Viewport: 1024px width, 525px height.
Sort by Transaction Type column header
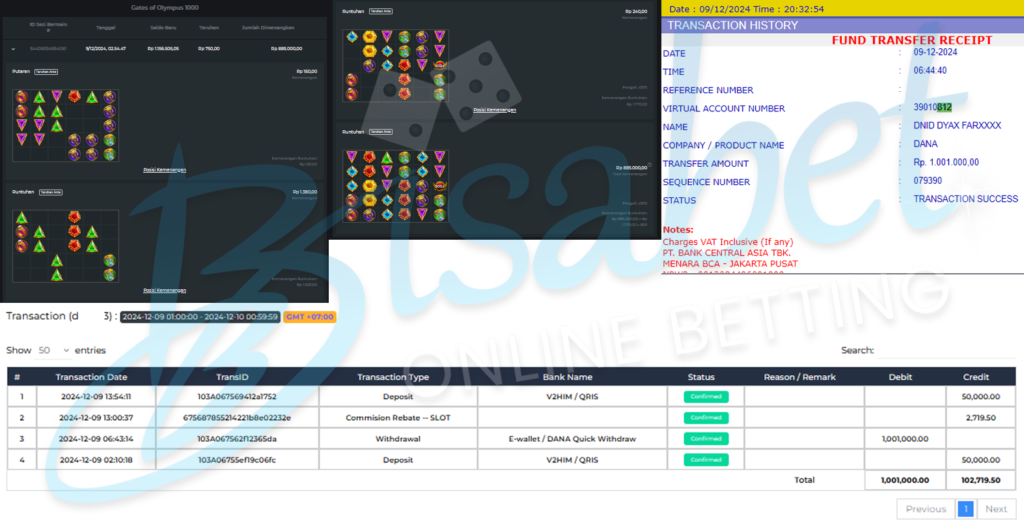point(393,377)
